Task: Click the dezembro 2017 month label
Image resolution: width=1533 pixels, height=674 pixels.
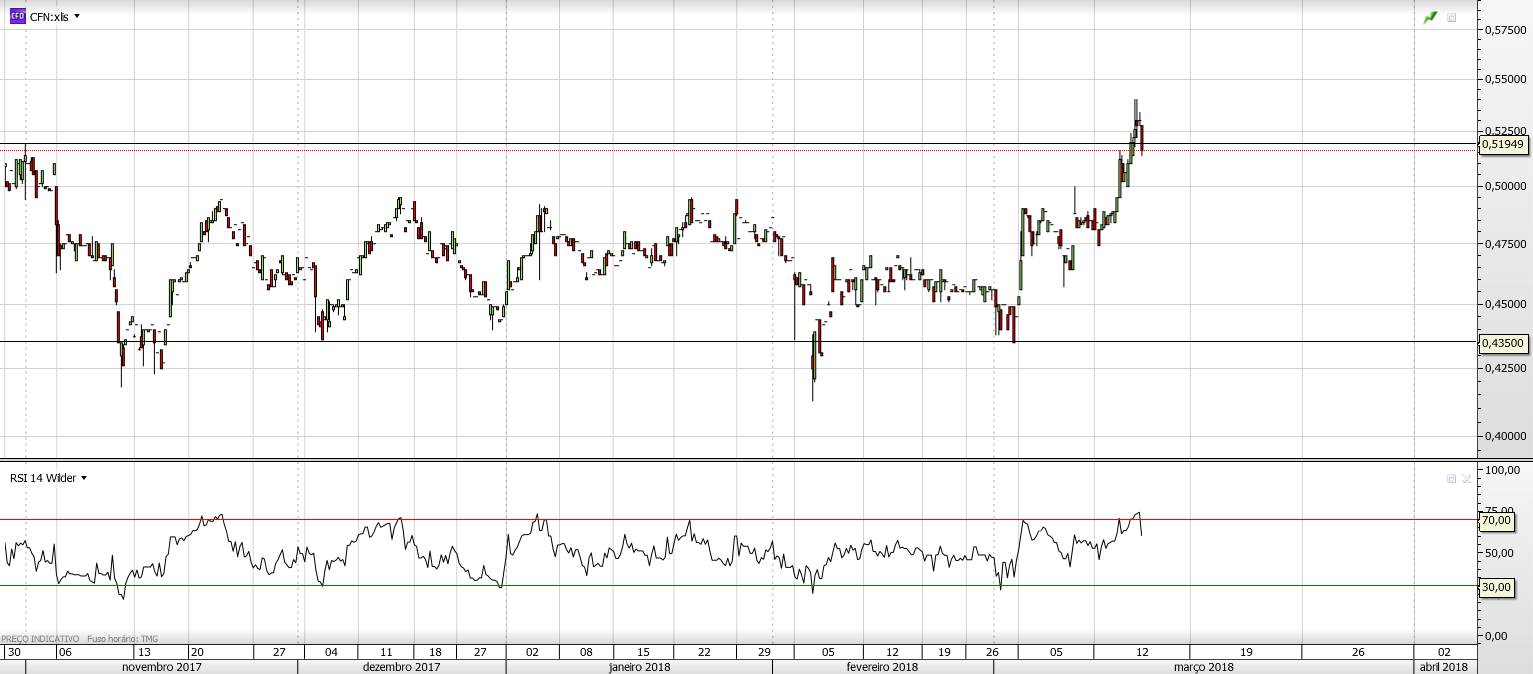Action: (x=401, y=667)
